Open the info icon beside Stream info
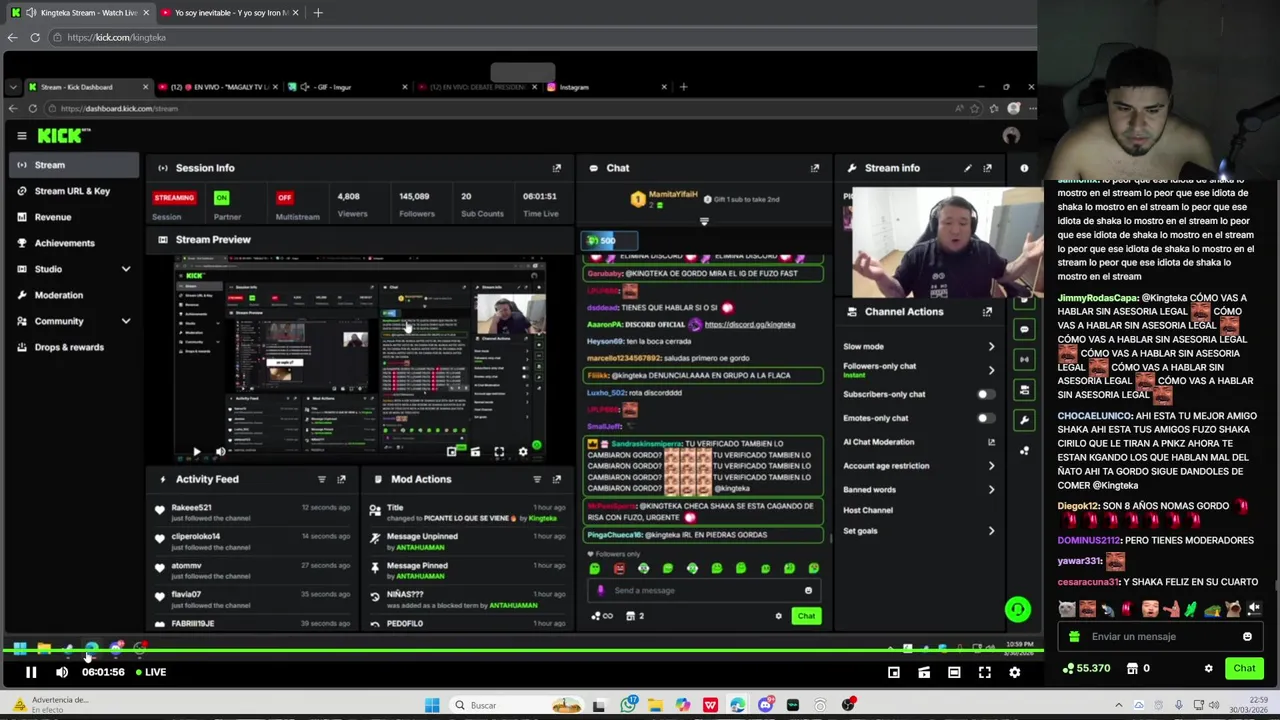This screenshot has height=720, width=1280. 1024,168
